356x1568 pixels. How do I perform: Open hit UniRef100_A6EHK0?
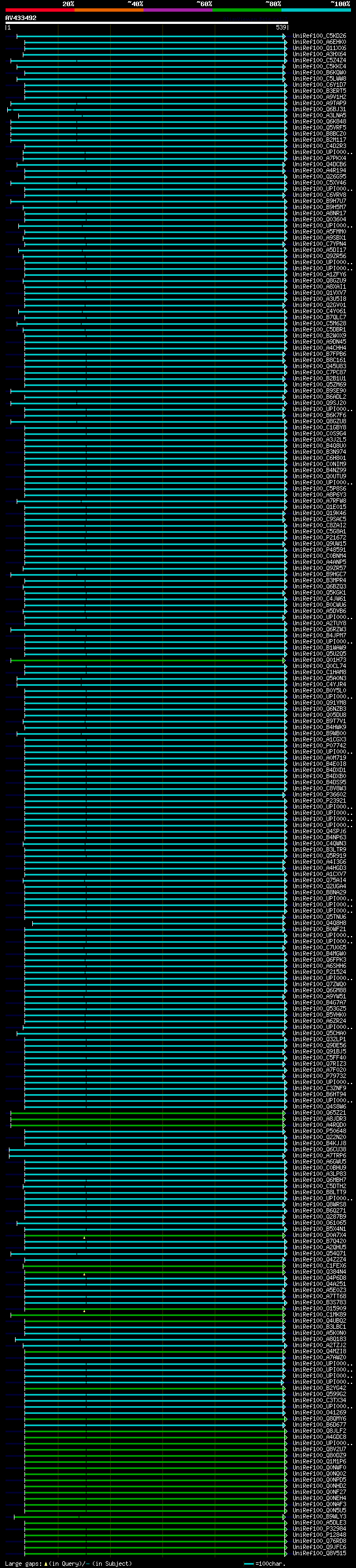(319, 42)
